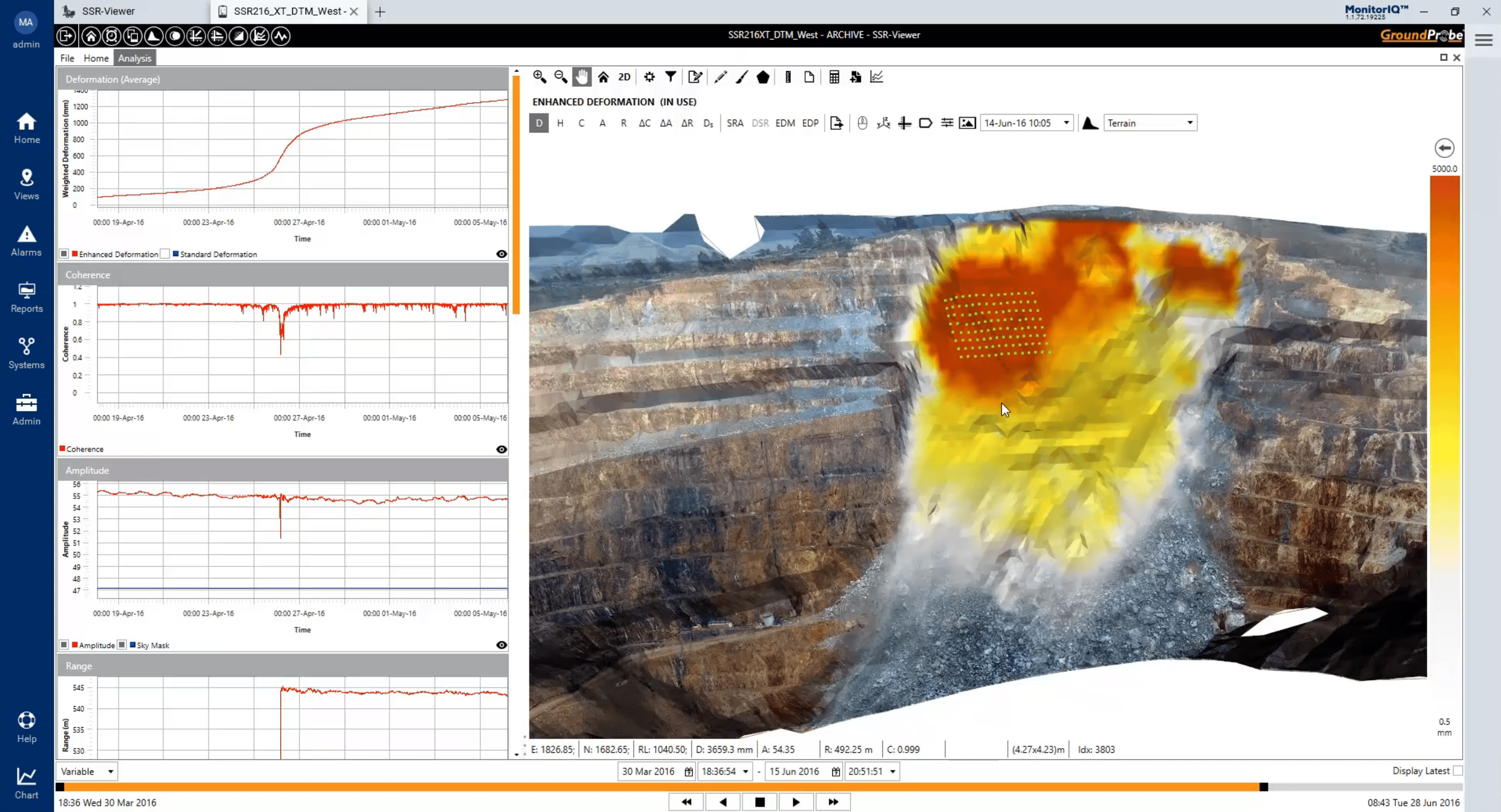Open the Alarms section in the sidebar
Image resolution: width=1501 pixels, height=812 pixels.
tap(26, 241)
